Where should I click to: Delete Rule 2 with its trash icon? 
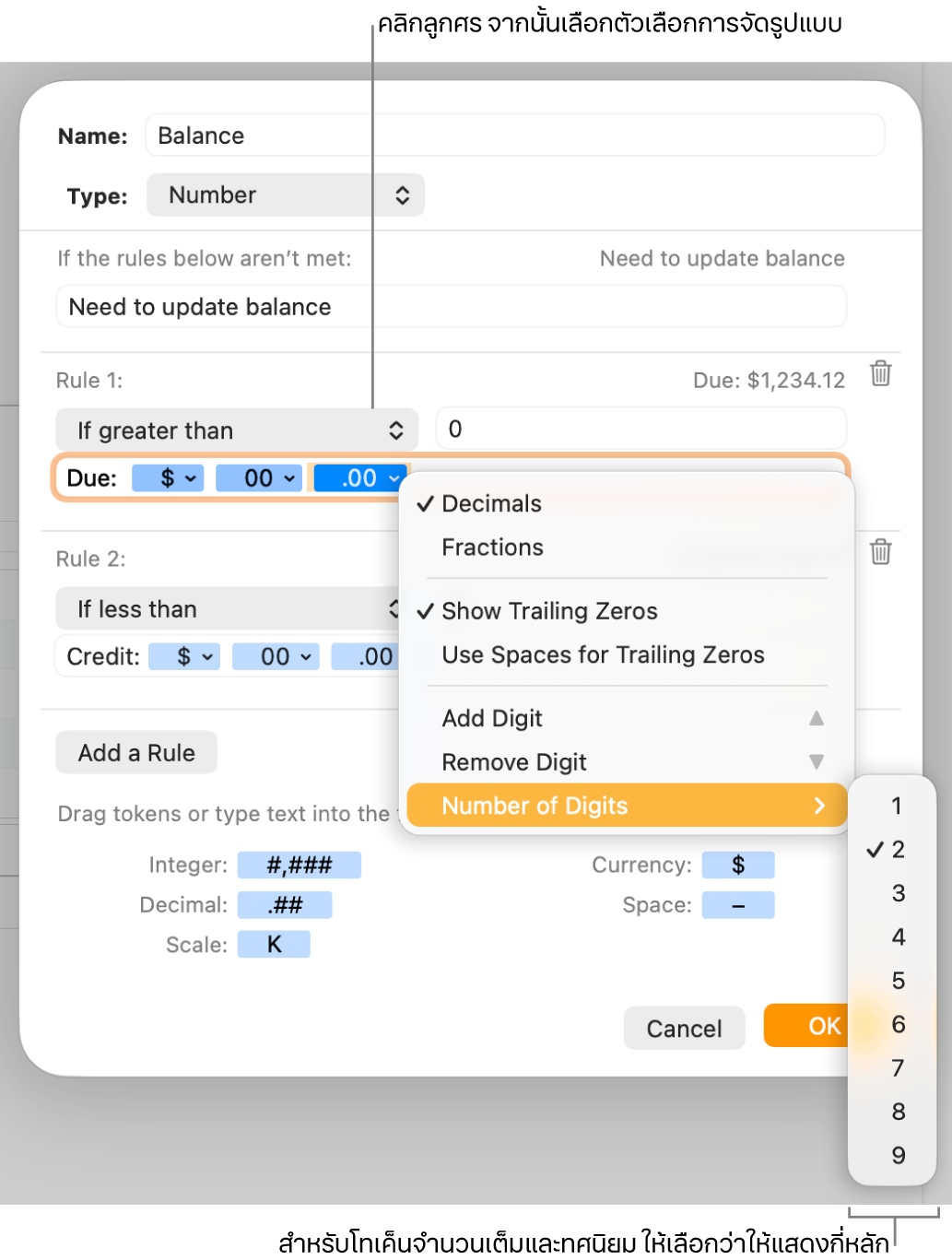[x=880, y=552]
